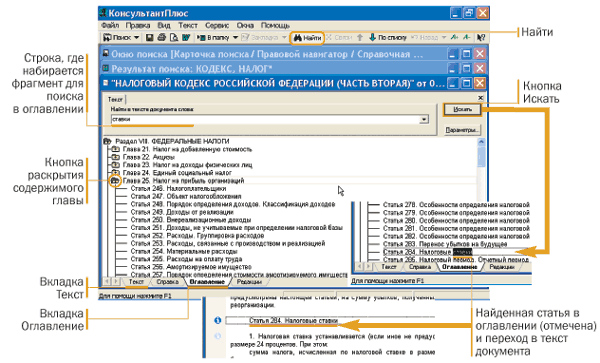Decrease font size with A- icon

(466, 37)
